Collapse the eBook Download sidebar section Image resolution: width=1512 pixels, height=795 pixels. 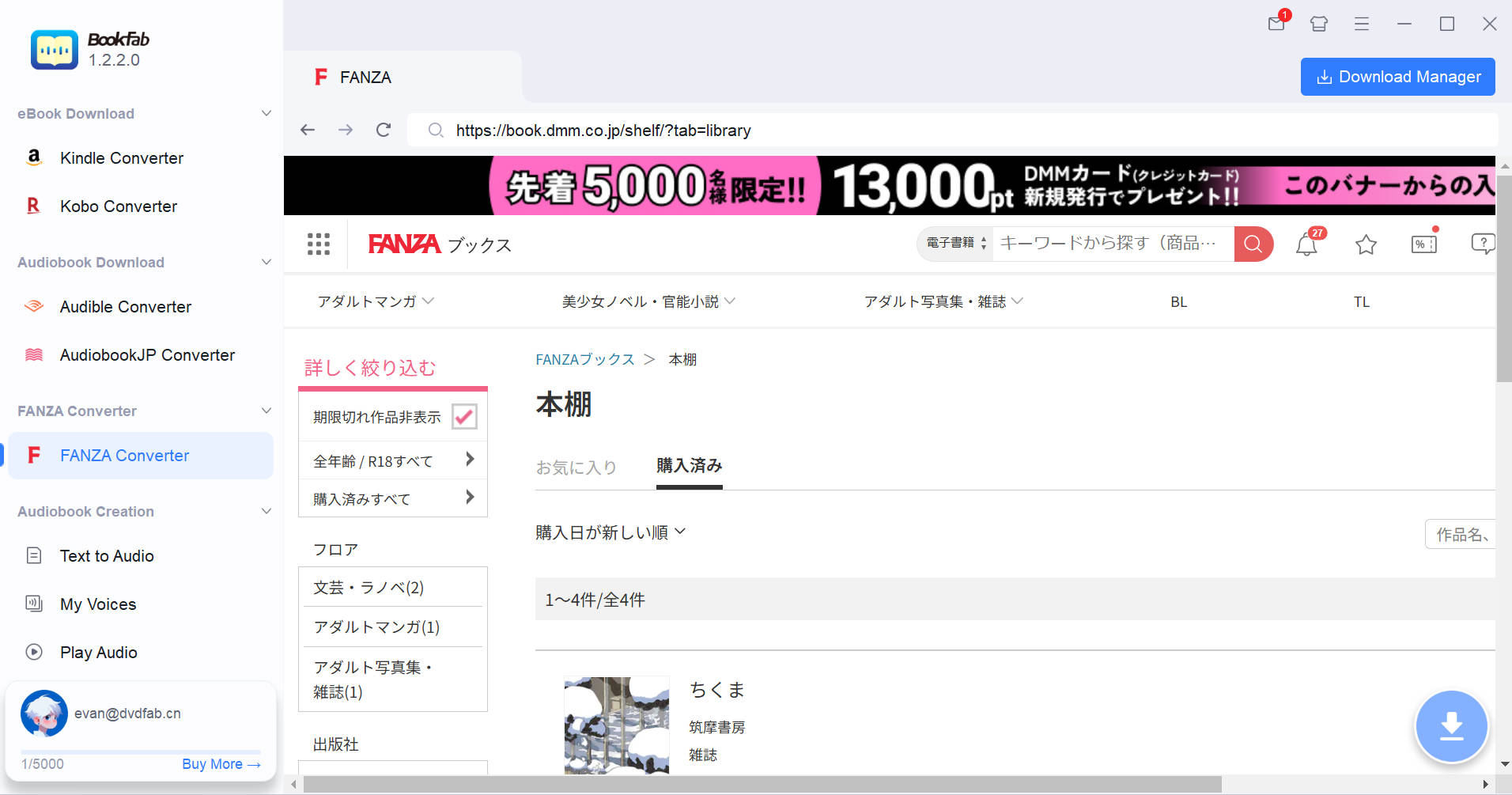(266, 113)
